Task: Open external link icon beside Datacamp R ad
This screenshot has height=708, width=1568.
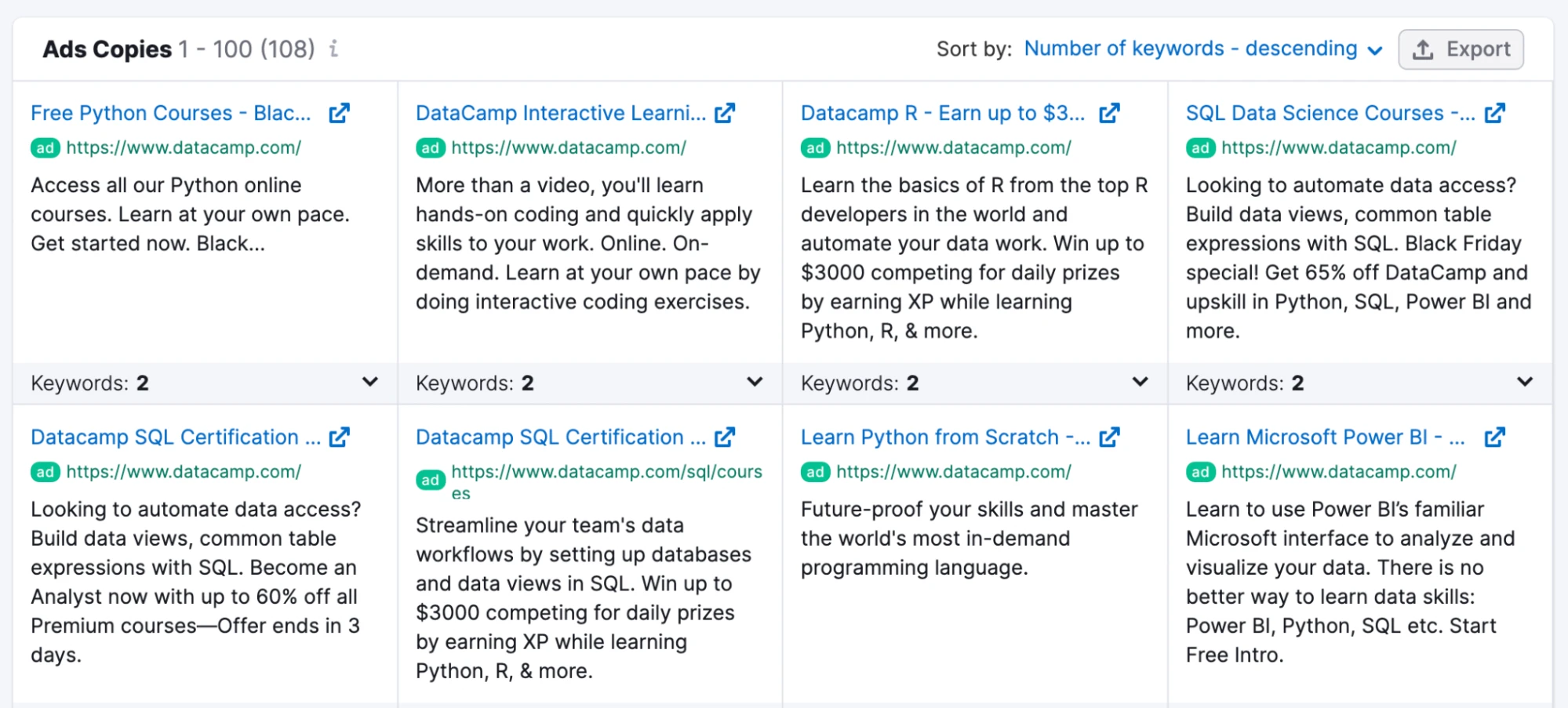Action: 1109,113
